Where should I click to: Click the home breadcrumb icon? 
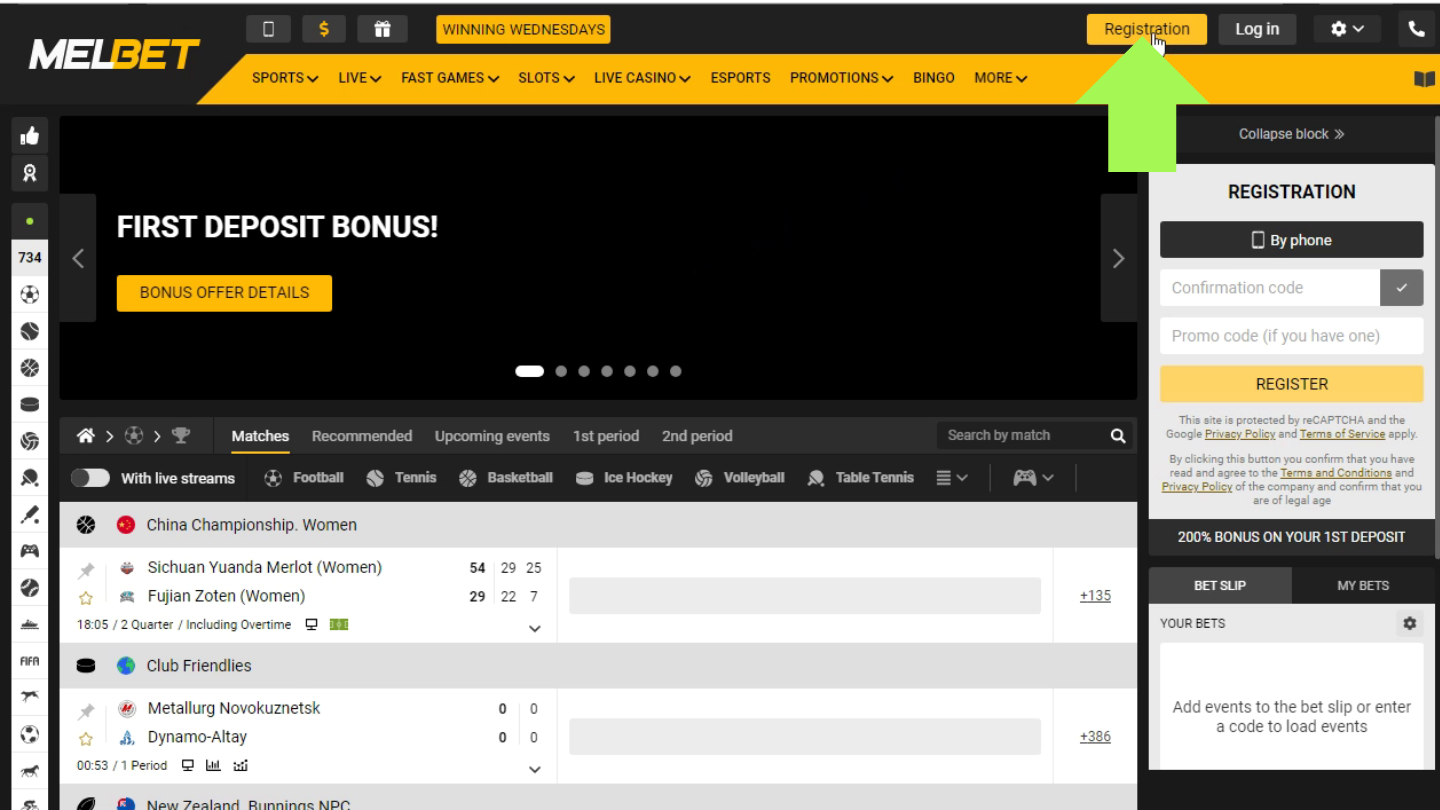coord(86,436)
